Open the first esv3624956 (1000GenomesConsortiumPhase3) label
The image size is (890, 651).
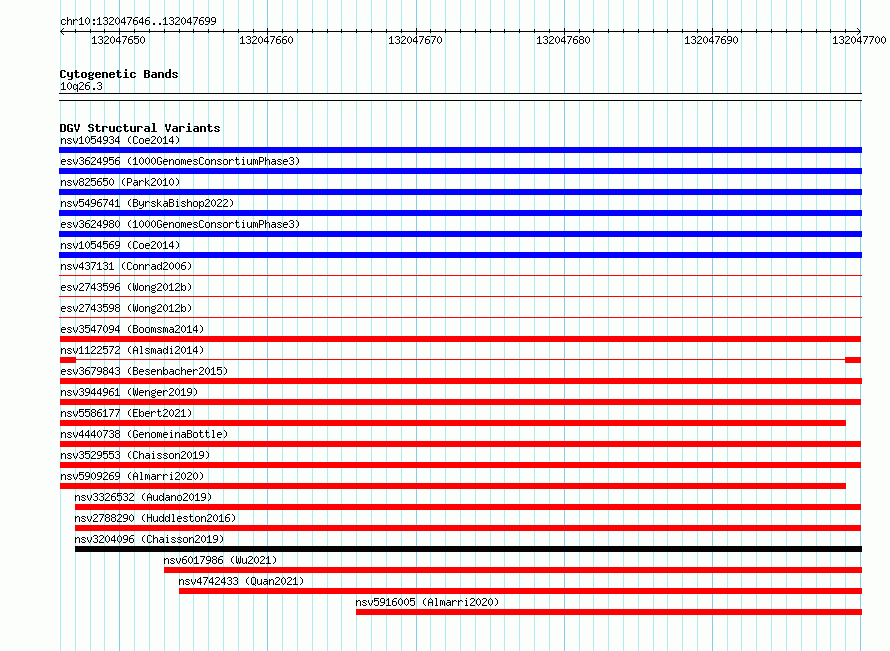[x=180, y=161]
